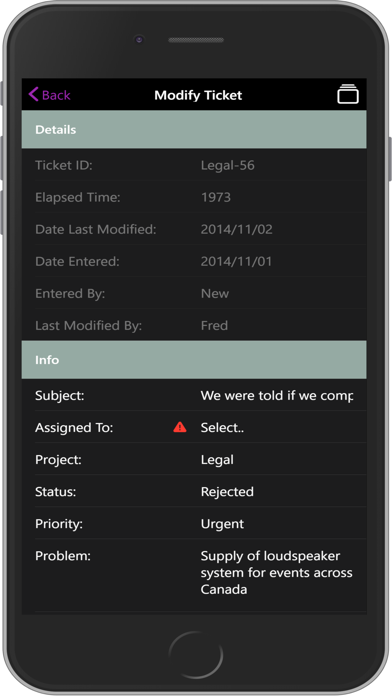Change the Priority value Urgent
Viewport: 392px width, 696px height.
[x=222, y=524]
